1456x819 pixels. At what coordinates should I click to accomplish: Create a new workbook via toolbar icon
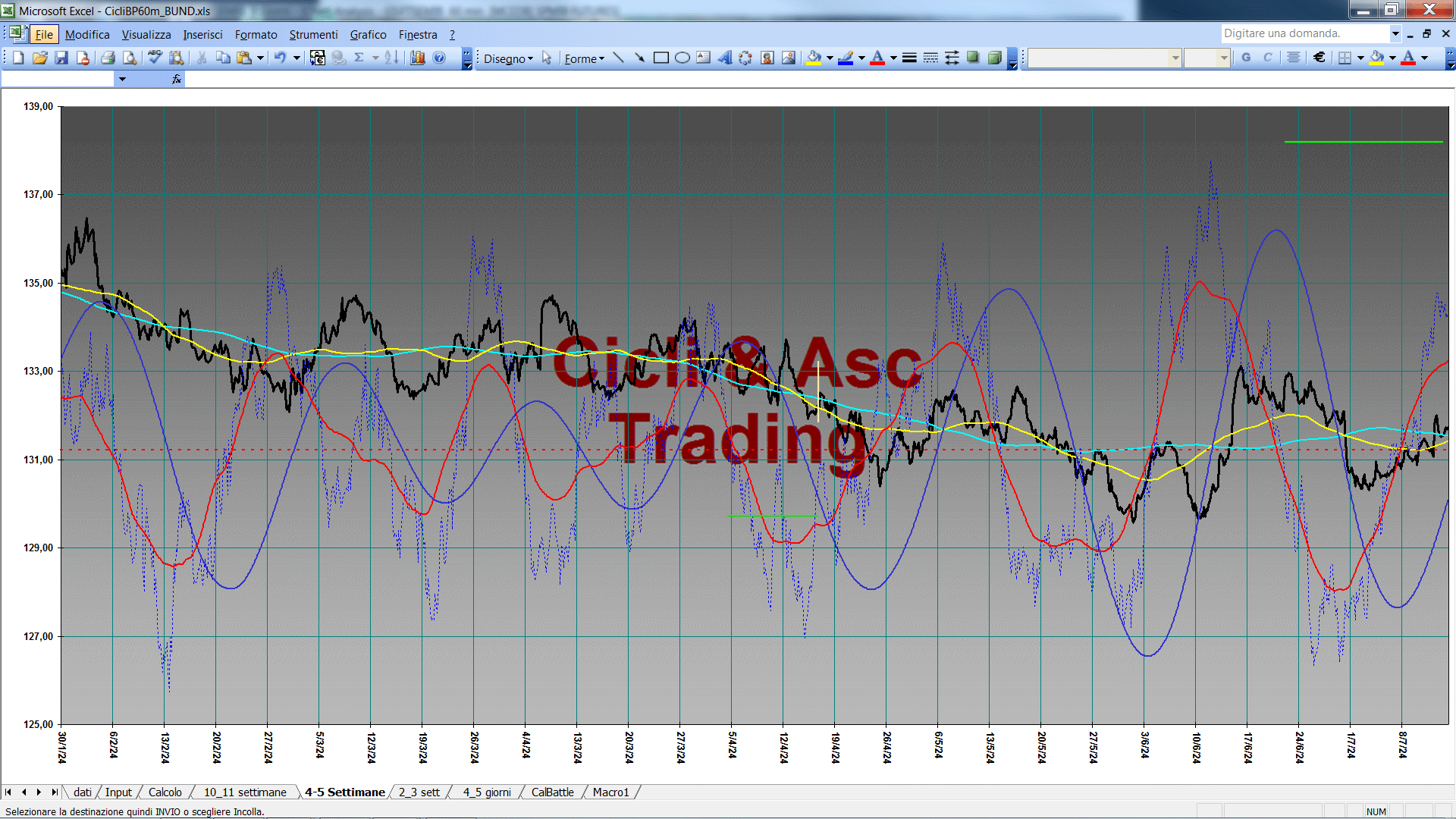coord(18,58)
